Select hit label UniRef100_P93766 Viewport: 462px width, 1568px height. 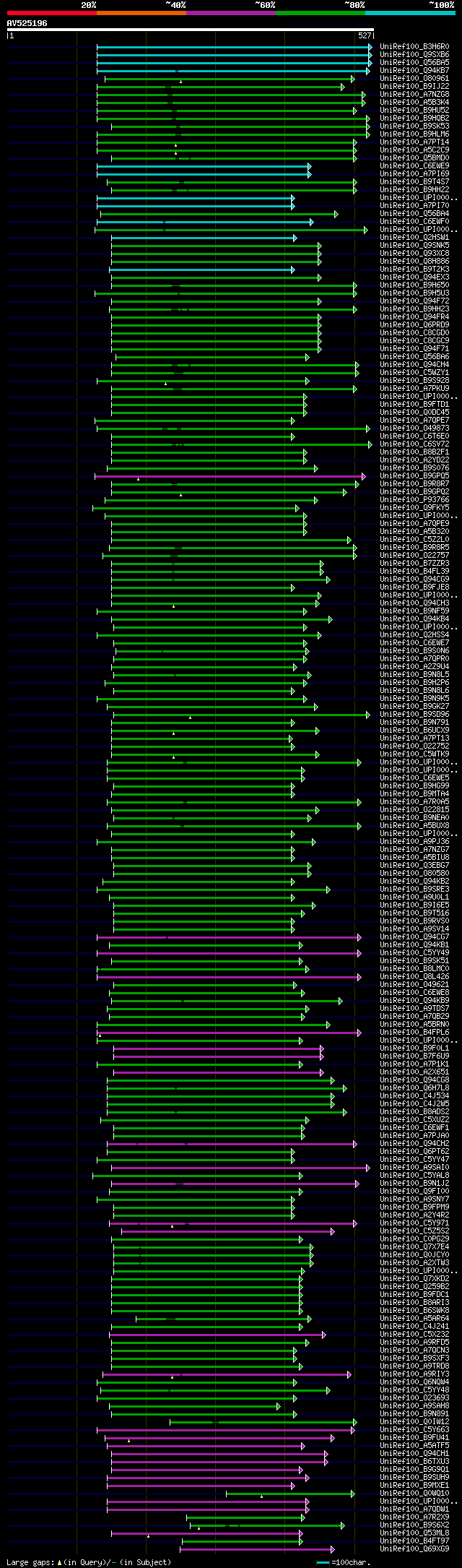point(414,500)
